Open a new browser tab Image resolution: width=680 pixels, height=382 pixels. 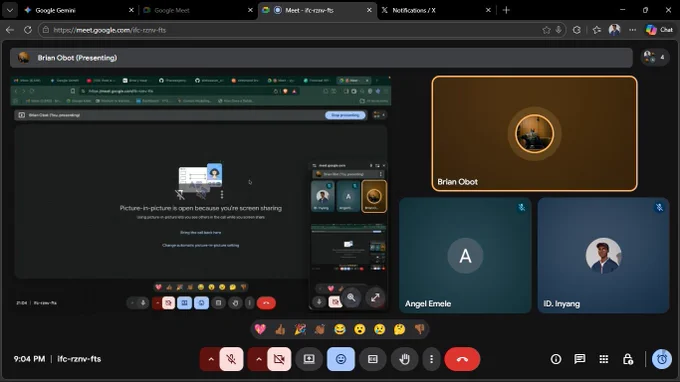pyautogui.click(x=506, y=10)
